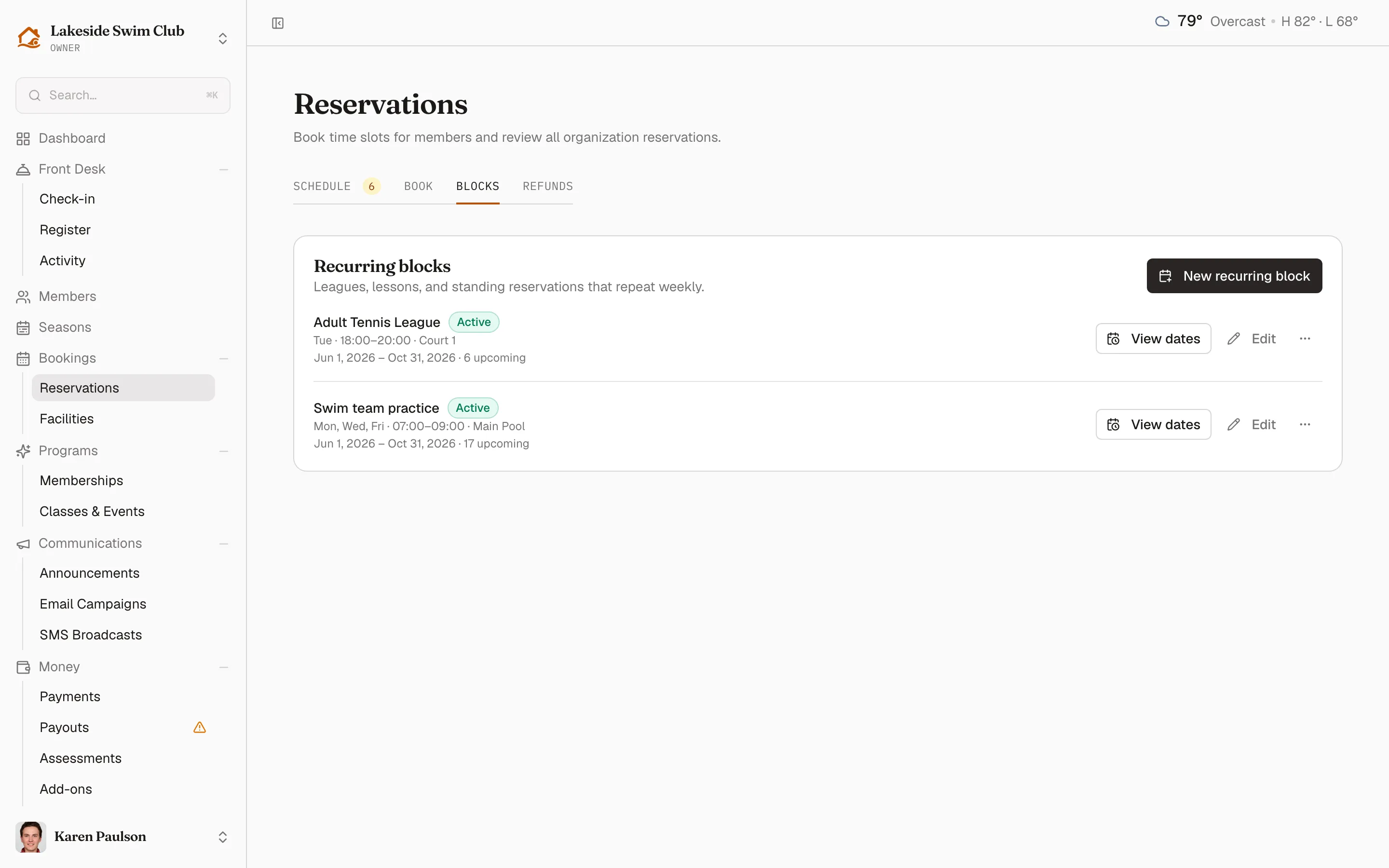Click the pencil icon for Adult Tennis League
Viewport: 1389px width, 868px height.
tap(1233, 339)
